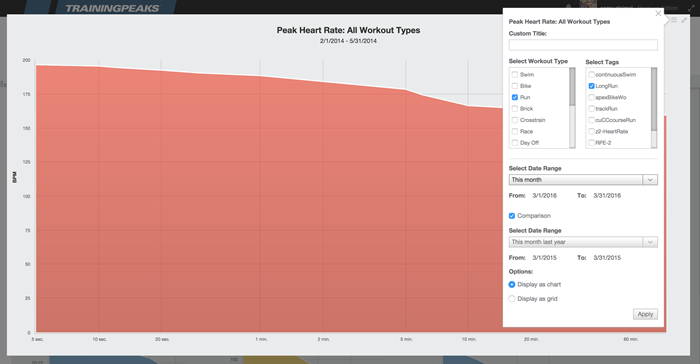This screenshot has height=364, width=700.
Task: Check the Swim workout type
Action: click(515, 75)
